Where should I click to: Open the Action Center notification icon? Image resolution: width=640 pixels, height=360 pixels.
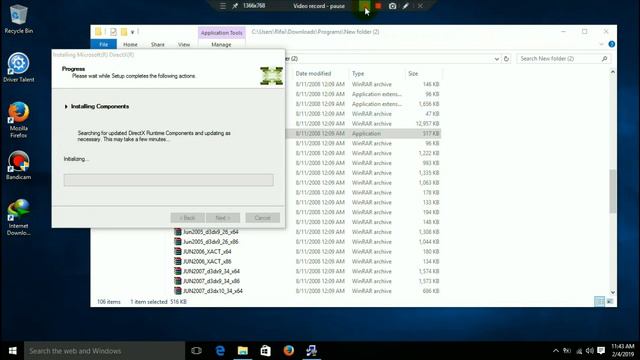[x=601, y=351]
